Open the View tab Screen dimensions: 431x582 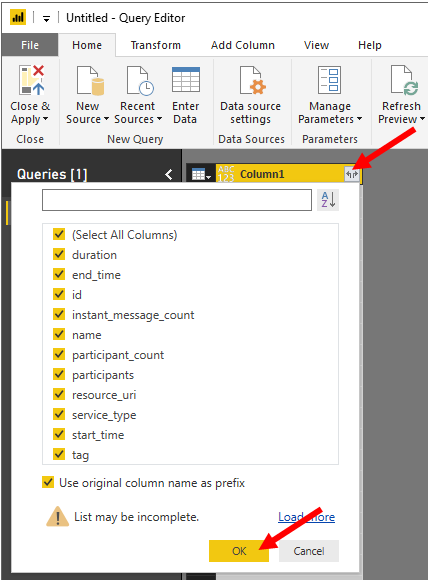(316, 45)
